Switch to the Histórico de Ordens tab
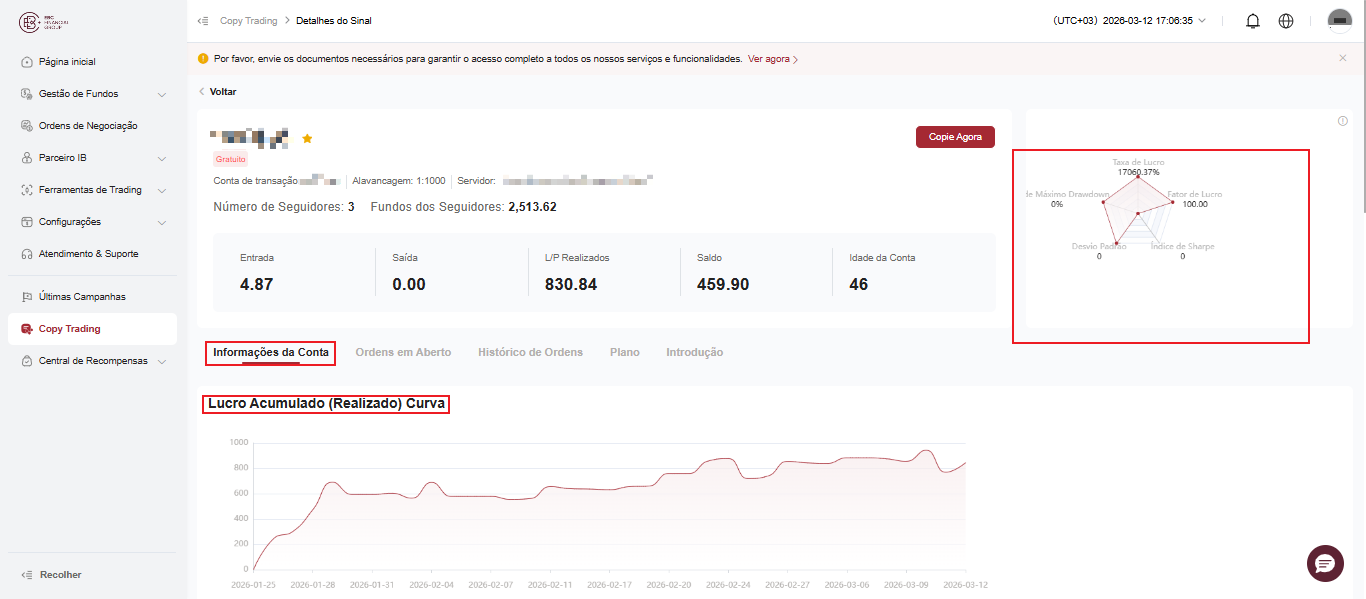The image size is (1366, 599). coord(530,352)
